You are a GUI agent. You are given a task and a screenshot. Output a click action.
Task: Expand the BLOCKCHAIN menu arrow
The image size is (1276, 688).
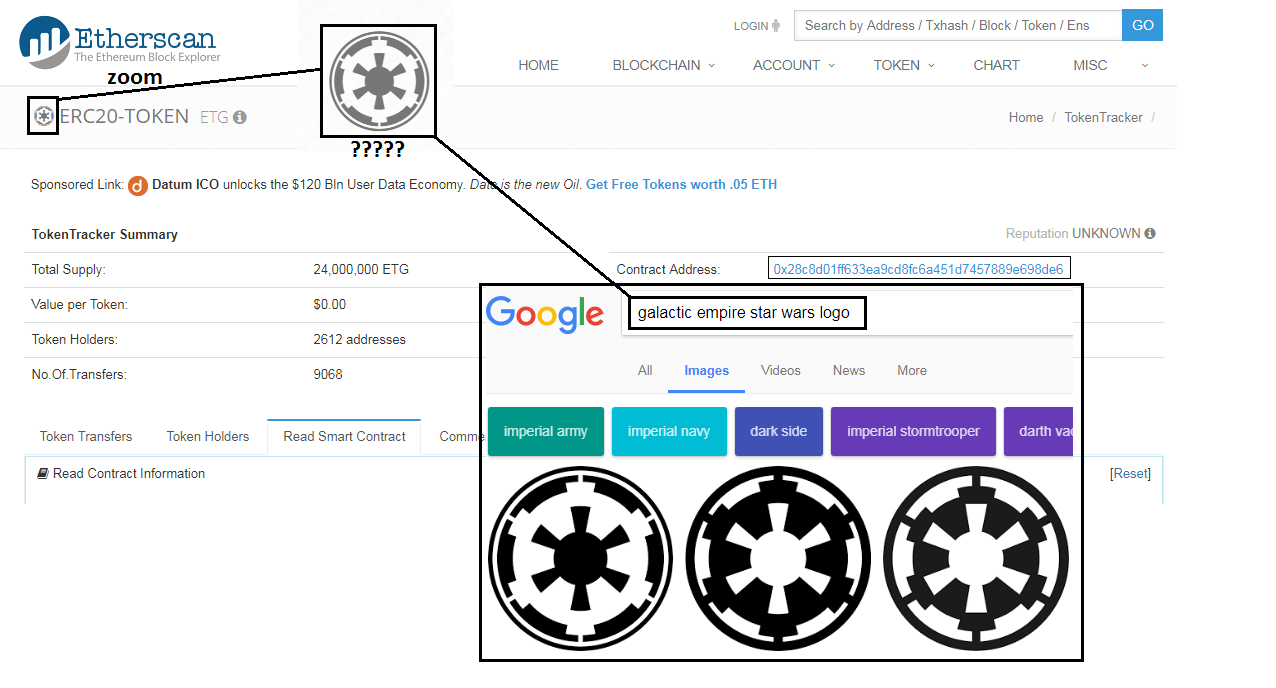point(712,65)
